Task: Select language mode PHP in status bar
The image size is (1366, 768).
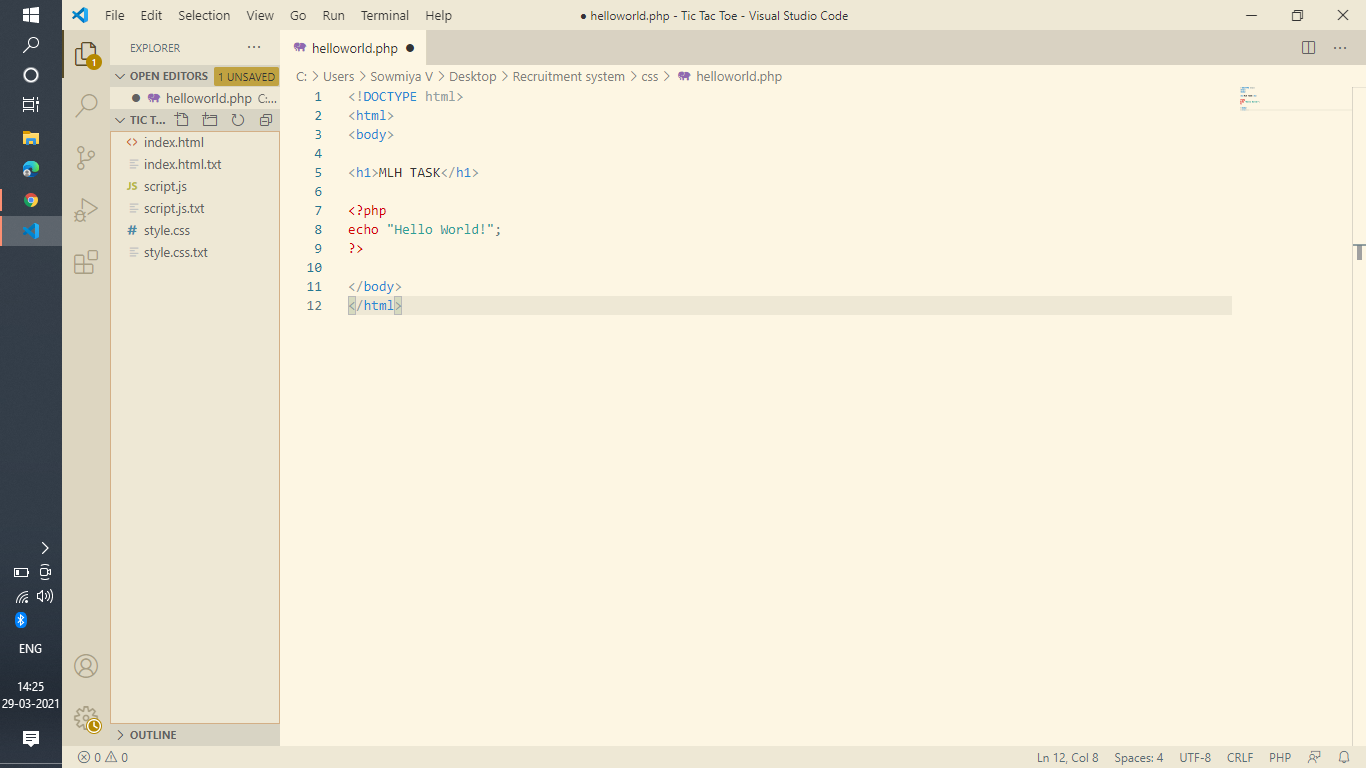Action: [x=1280, y=757]
